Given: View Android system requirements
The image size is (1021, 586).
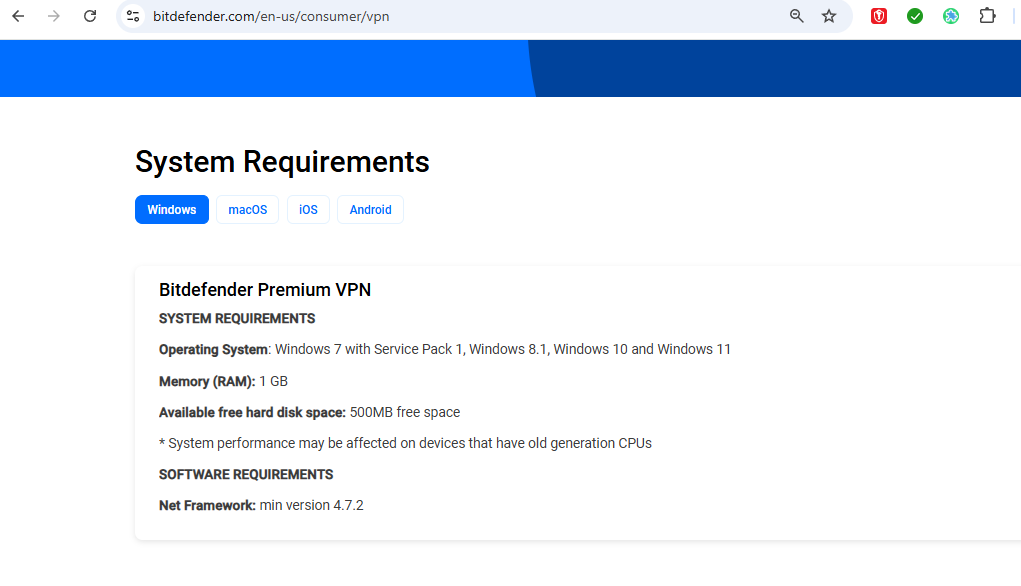Looking at the screenshot, I should (370, 209).
